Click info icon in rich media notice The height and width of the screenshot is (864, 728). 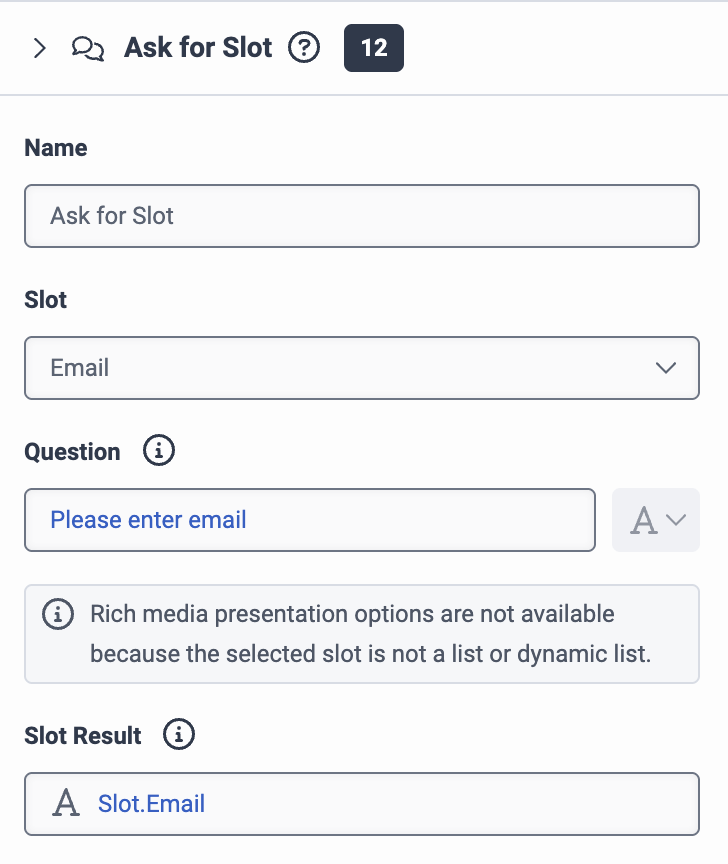58,614
